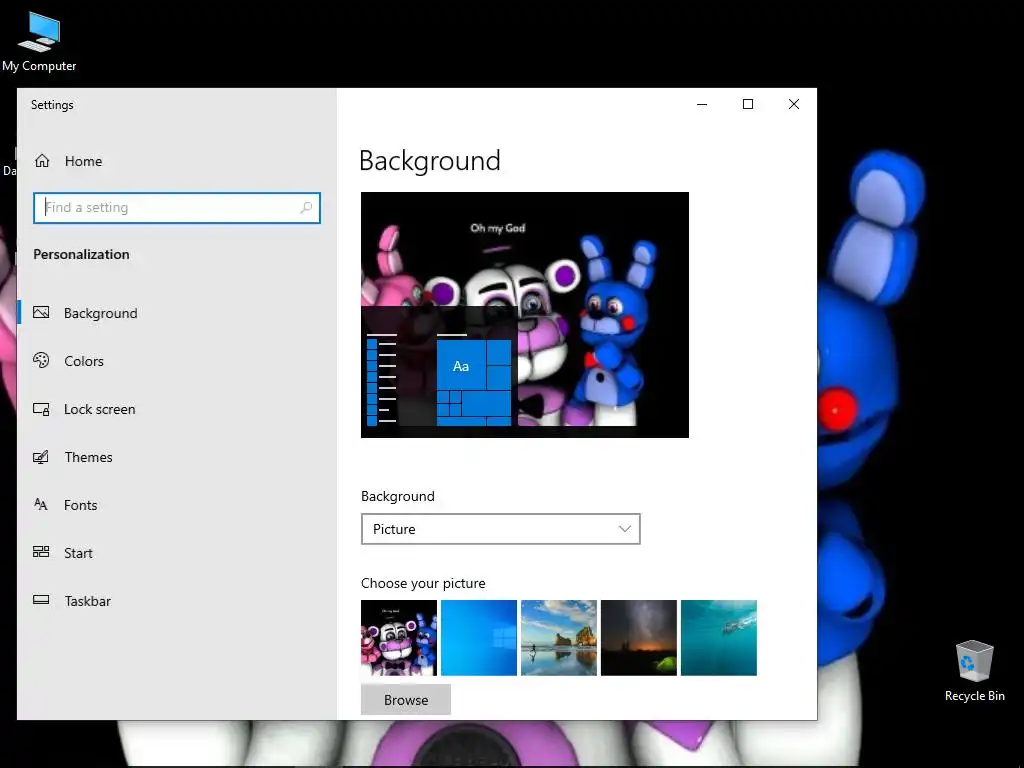Select the animatronic characters picture thumbnail
Viewport: 1024px width, 768px height.
tap(399, 637)
